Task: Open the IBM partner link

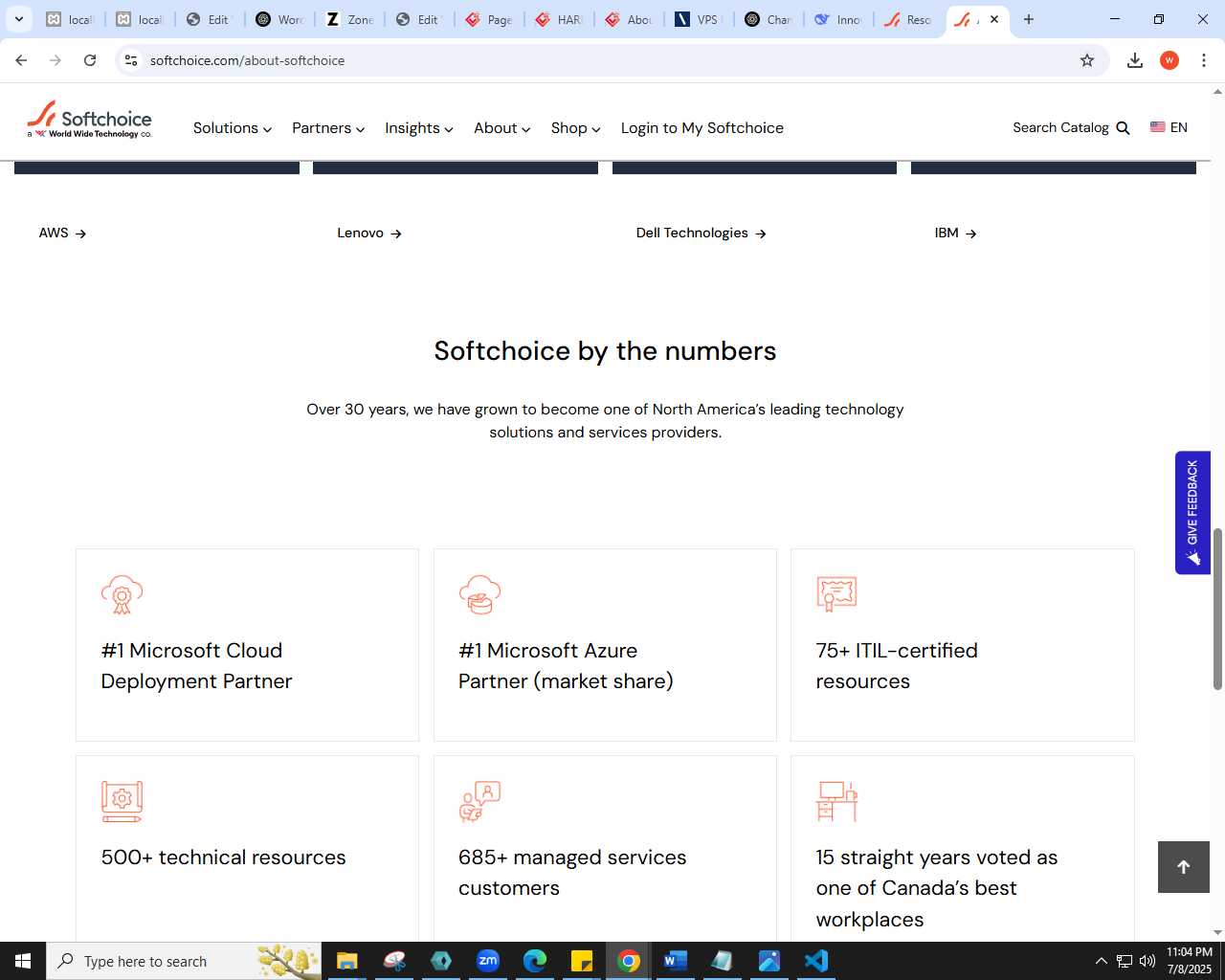Action: pyautogui.click(x=956, y=233)
